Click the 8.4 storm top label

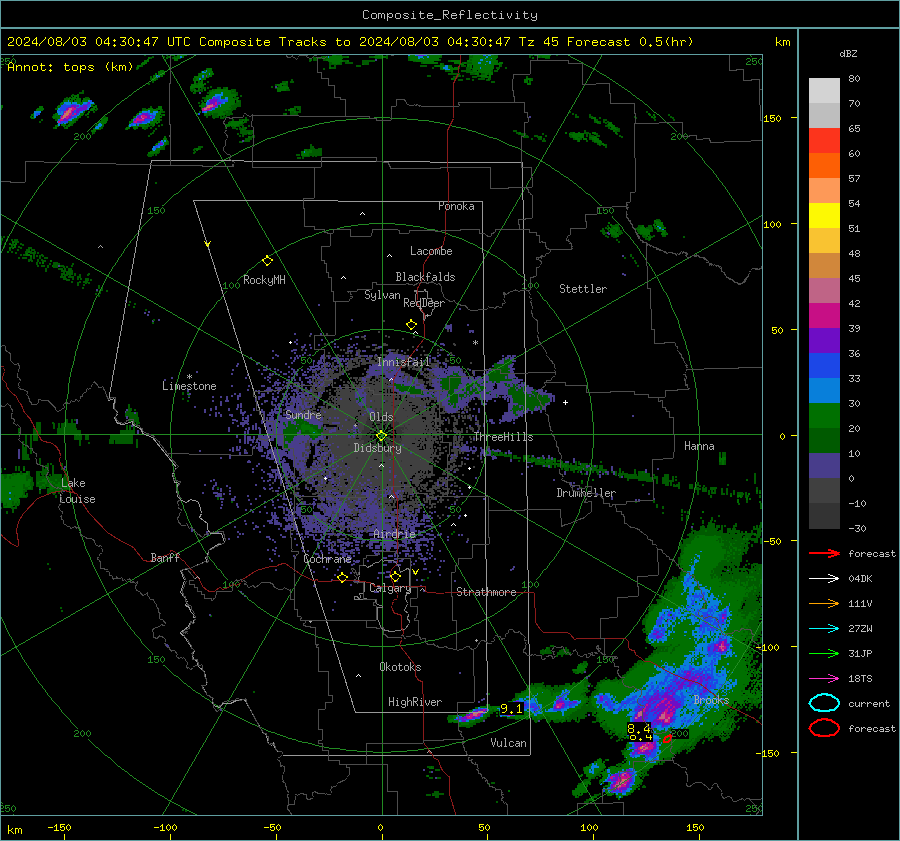639,729
